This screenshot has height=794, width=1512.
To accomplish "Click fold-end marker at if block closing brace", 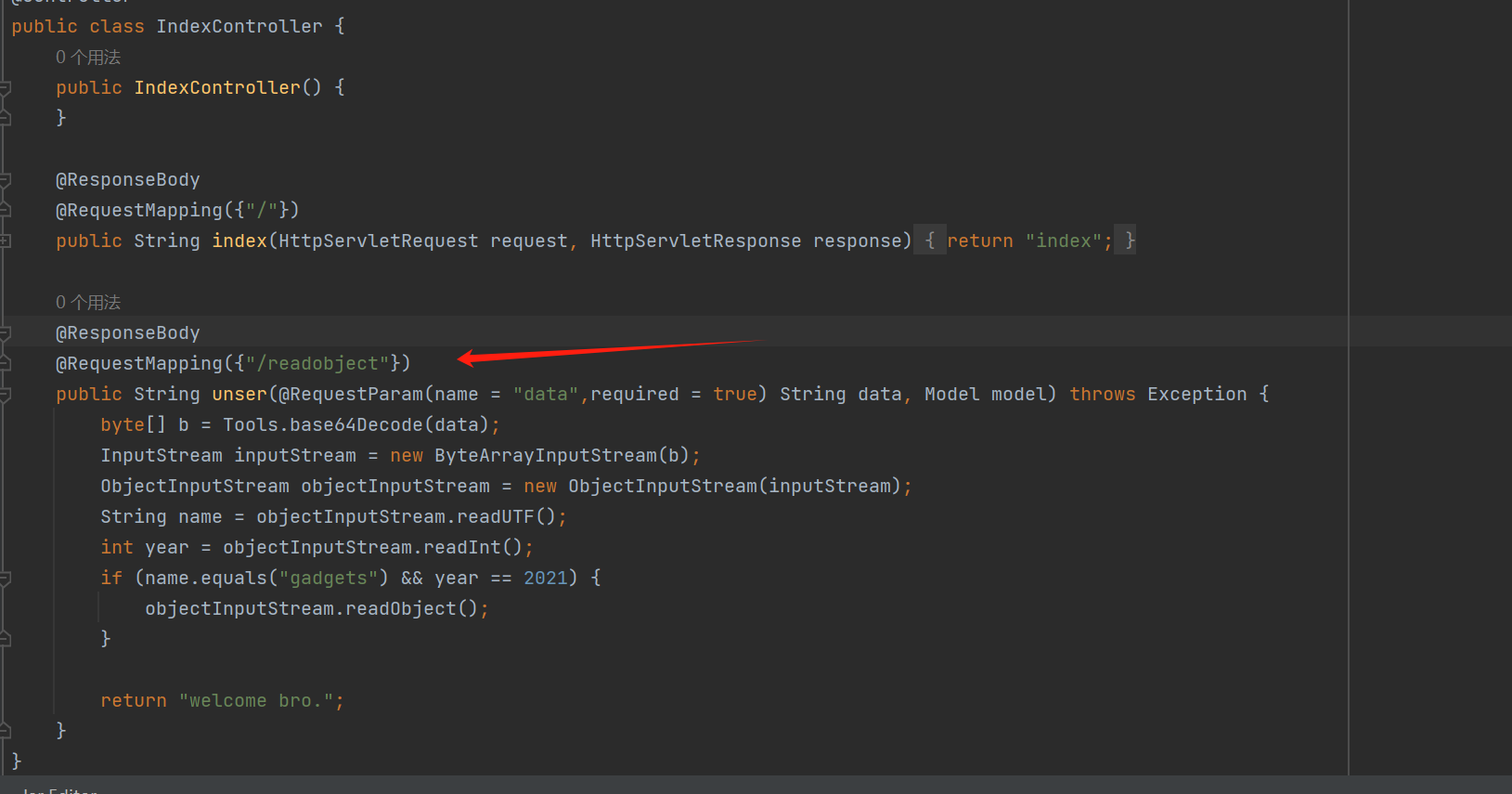I will coord(5,638).
